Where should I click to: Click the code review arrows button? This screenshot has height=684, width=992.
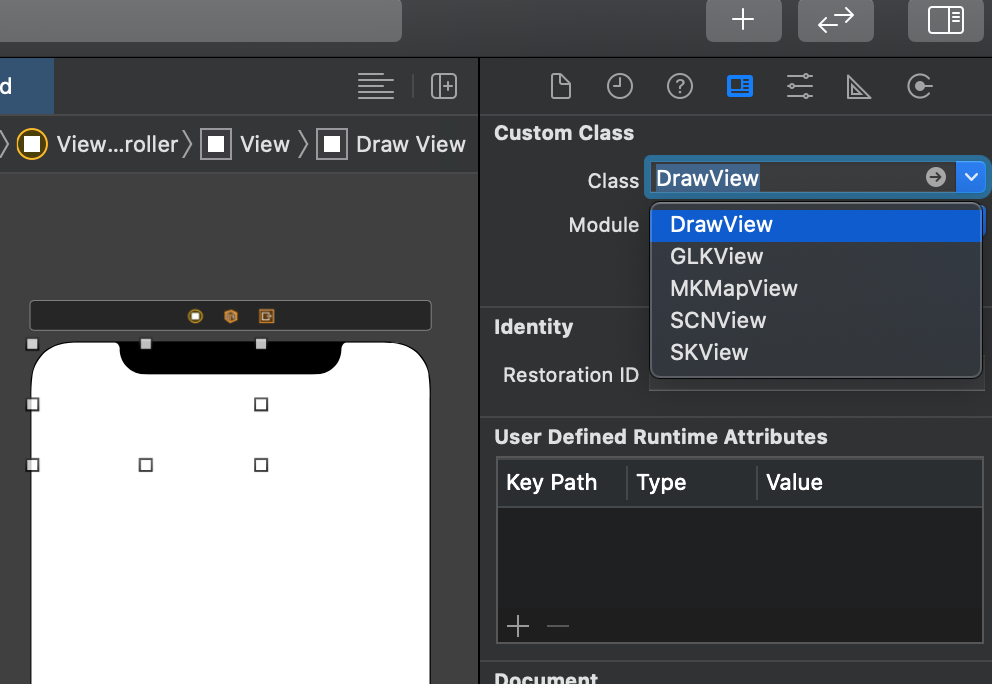(x=836, y=20)
